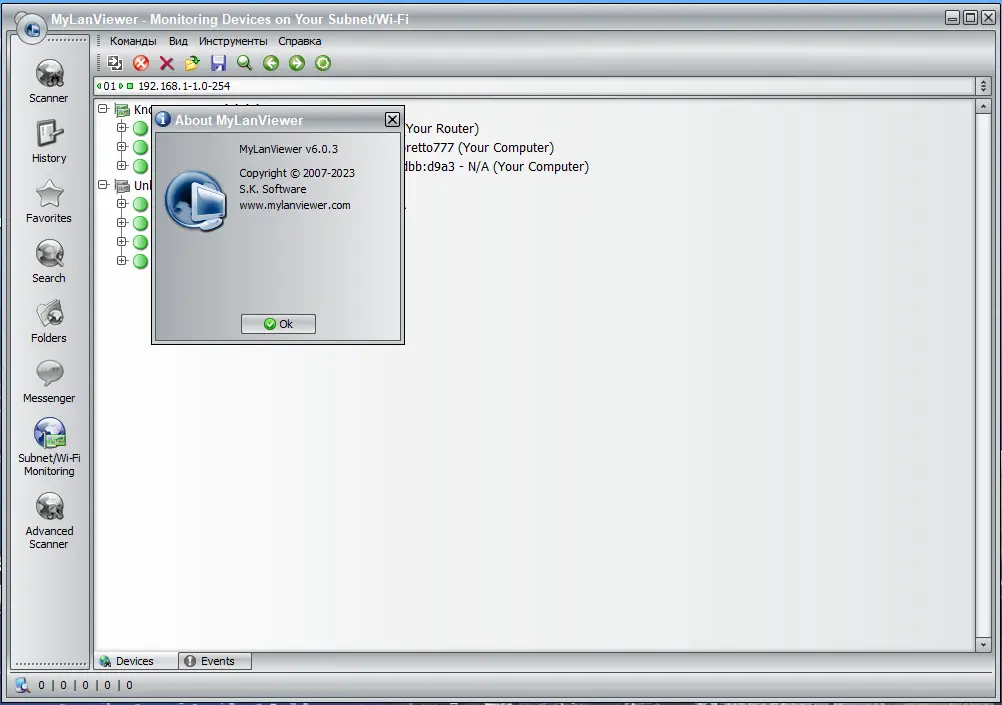Click the MyLanViewer logo button in title bar
The height and width of the screenshot is (705, 1002).
click(x=31, y=28)
